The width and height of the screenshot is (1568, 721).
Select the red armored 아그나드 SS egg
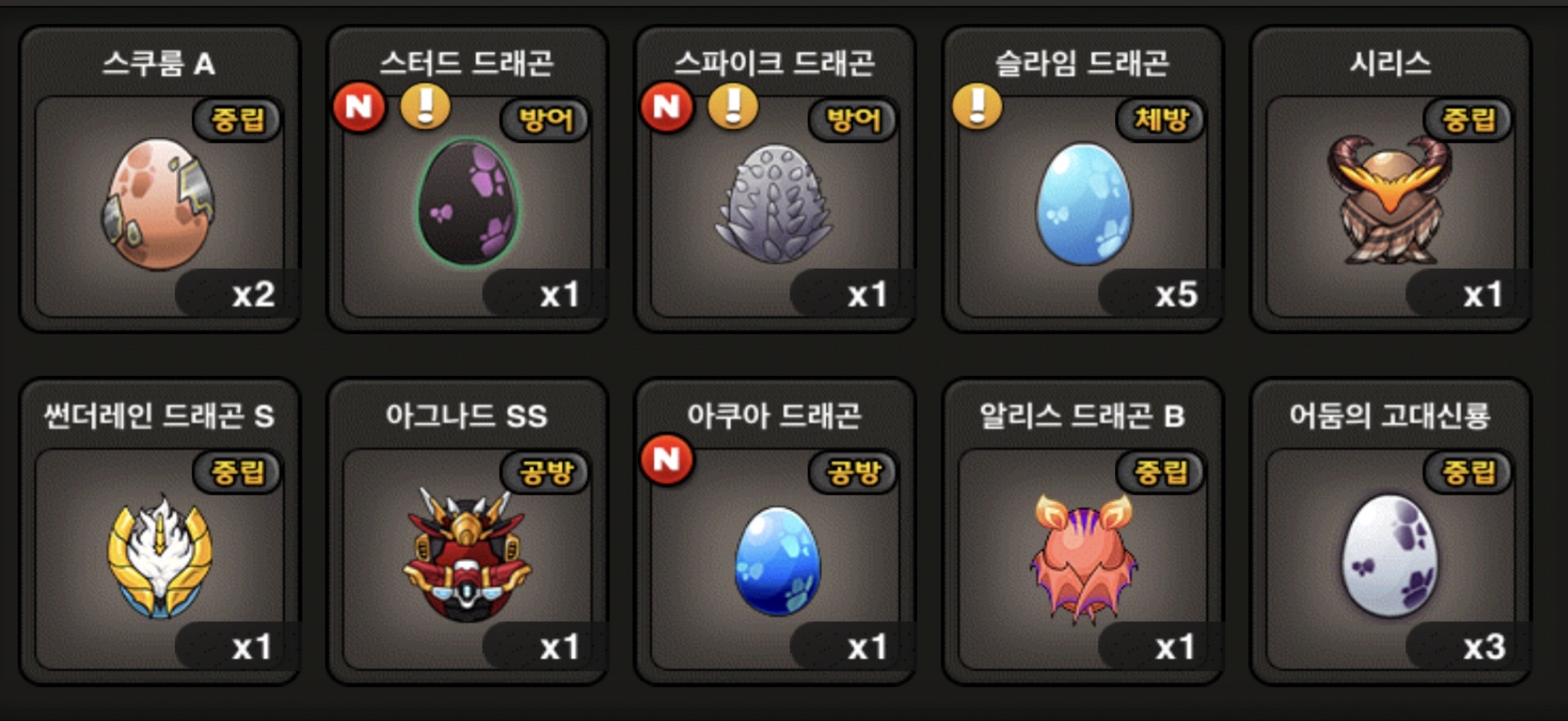[x=467, y=555]
